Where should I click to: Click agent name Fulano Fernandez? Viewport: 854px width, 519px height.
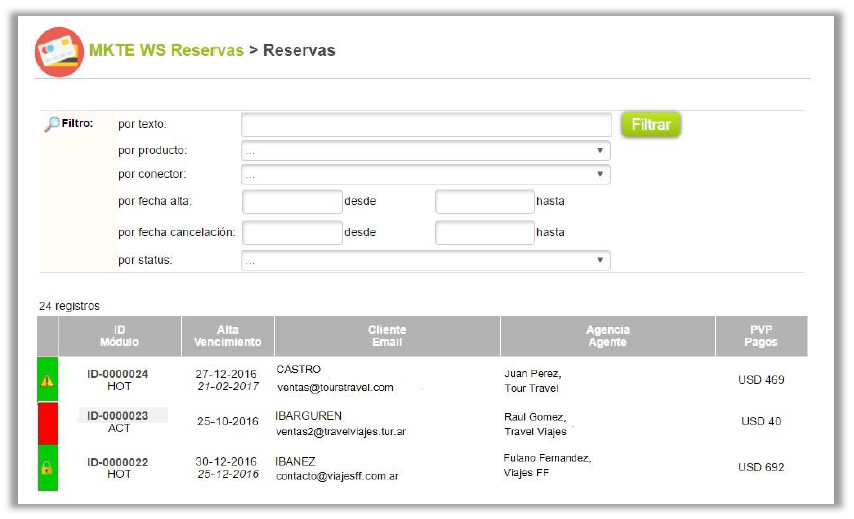pyautogui.click(x=547, y=458)
